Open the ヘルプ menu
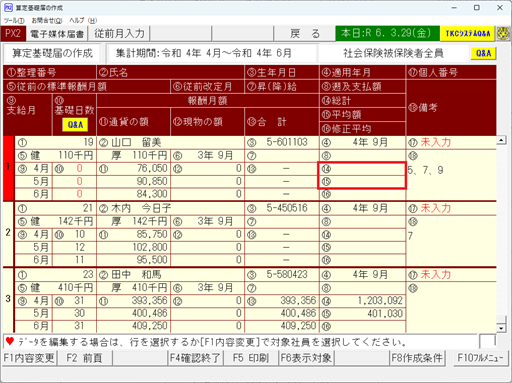 (x=83, y=21)
